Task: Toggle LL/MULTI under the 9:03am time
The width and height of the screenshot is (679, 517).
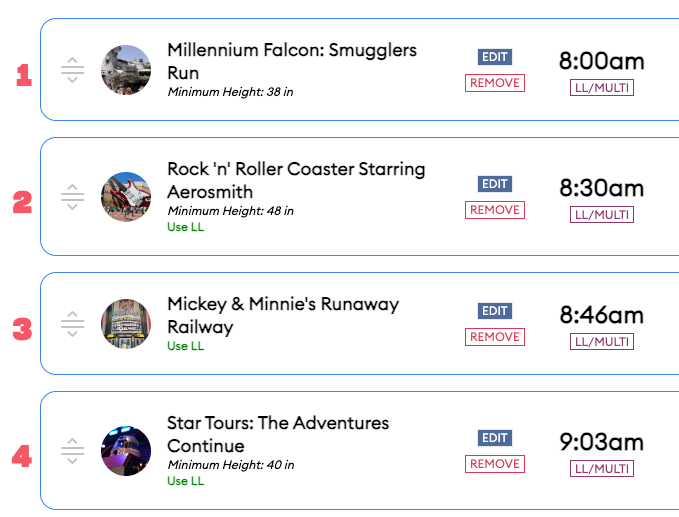Action: pyautogui.click(x=601, y=469)
